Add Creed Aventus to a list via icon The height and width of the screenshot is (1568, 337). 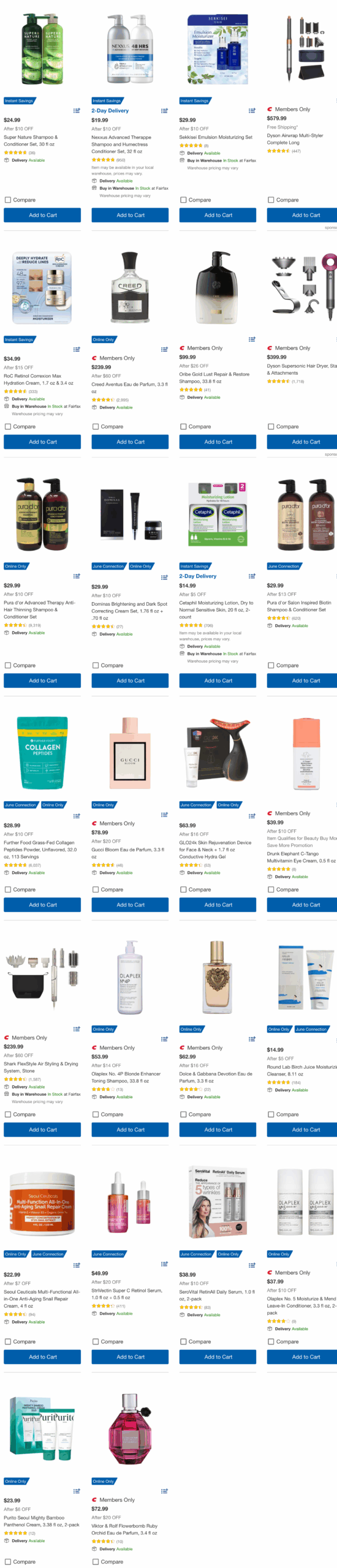[164, 350]
